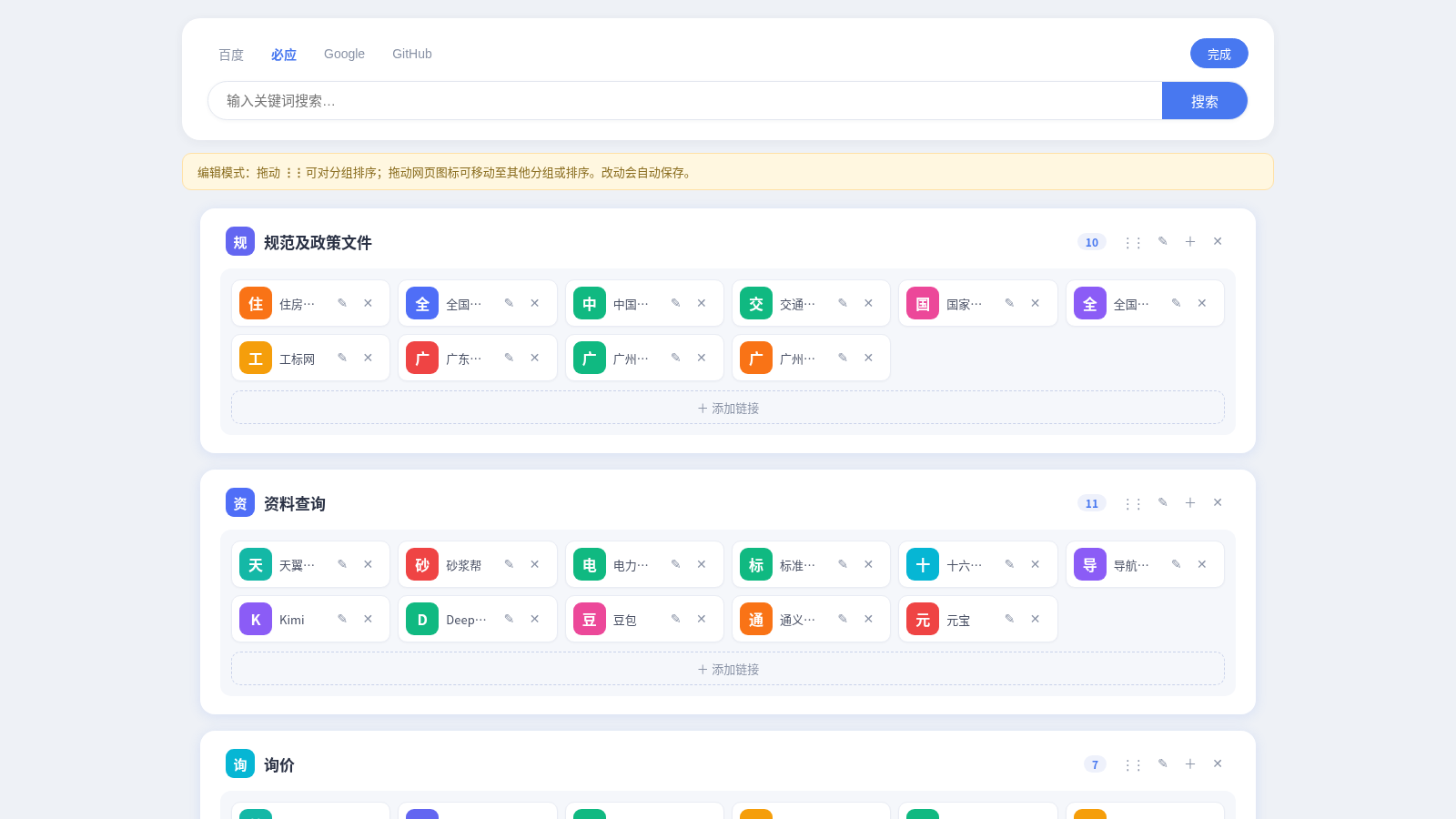Edit the 资料查询 group with pencil icon

(1163, 502)
